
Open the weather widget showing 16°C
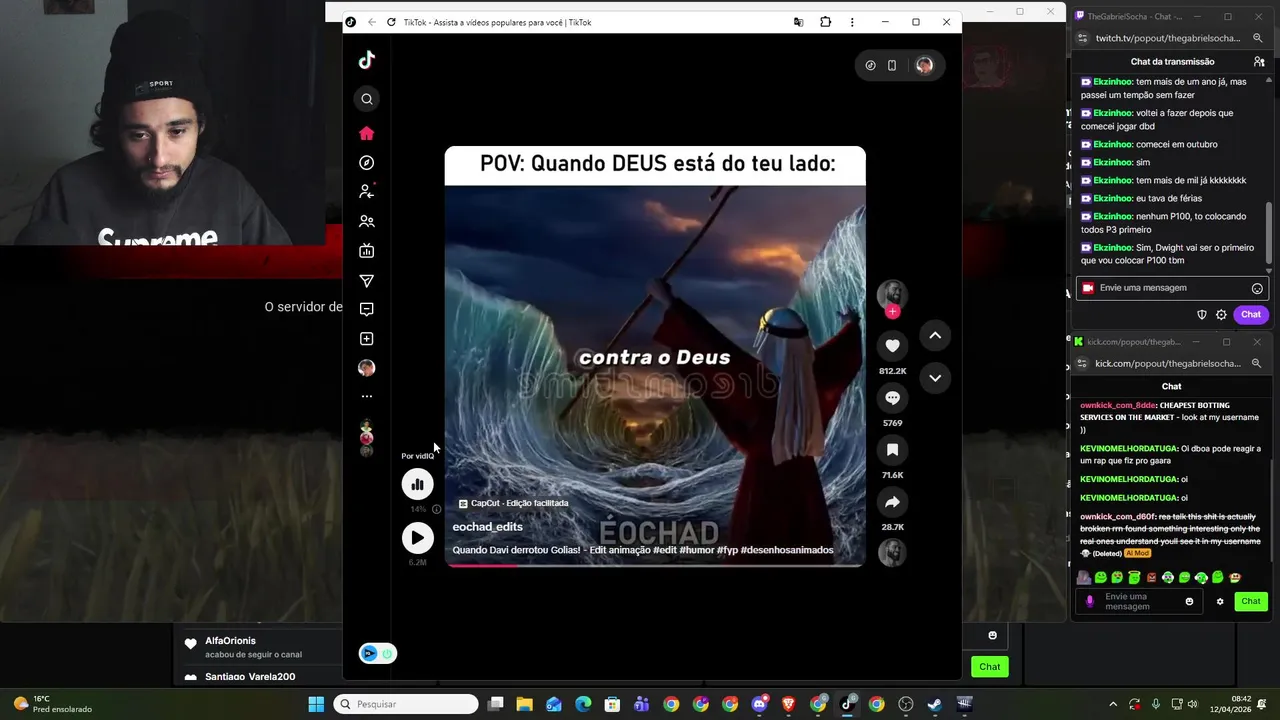click(x=52, y=704)
